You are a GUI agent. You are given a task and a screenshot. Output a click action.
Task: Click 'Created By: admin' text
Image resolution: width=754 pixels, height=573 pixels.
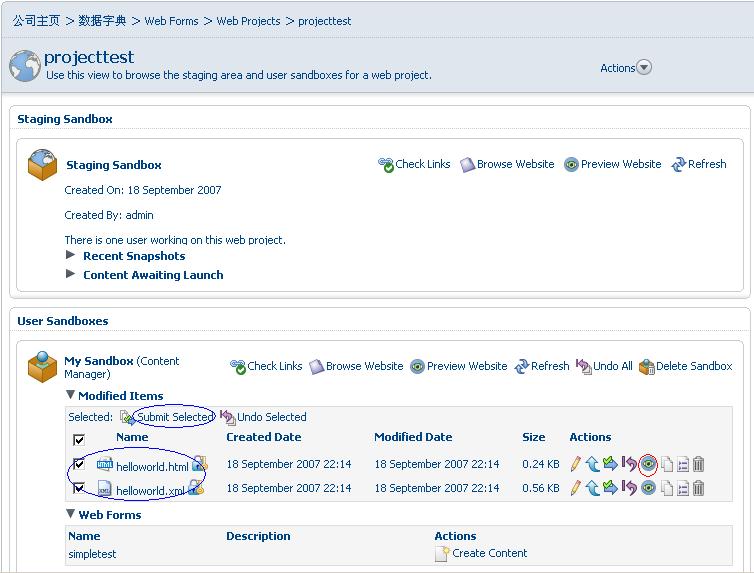coord(109,215)
